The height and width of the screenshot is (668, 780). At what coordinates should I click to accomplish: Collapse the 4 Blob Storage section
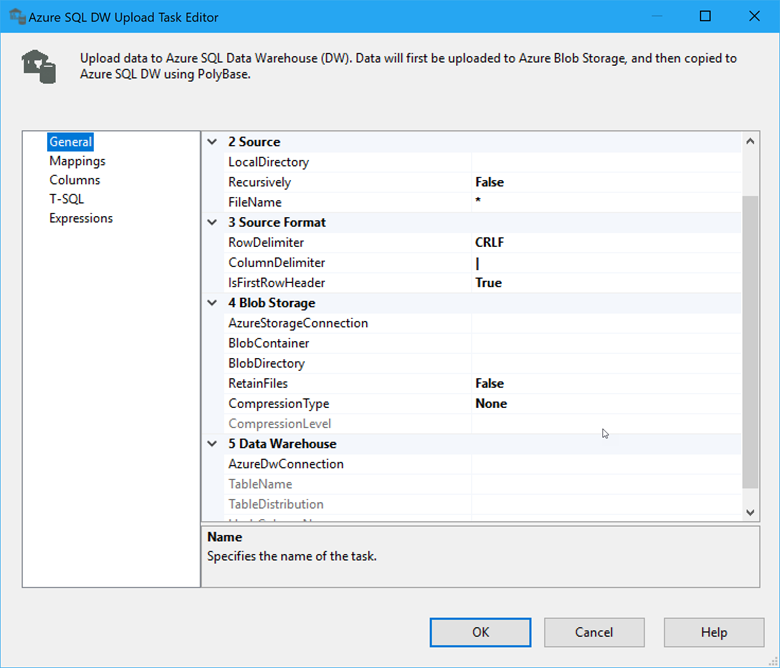tap(212, 303)
